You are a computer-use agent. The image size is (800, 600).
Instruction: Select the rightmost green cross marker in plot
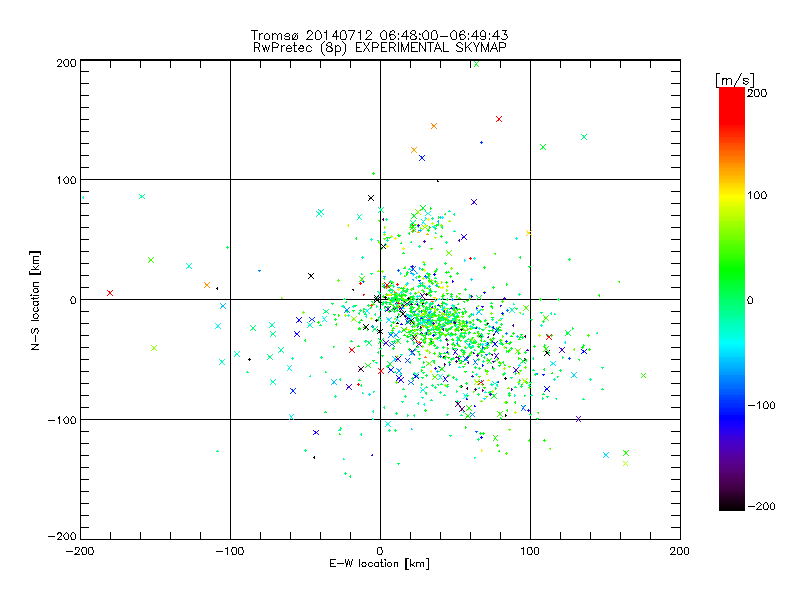[x=643, y=376]
